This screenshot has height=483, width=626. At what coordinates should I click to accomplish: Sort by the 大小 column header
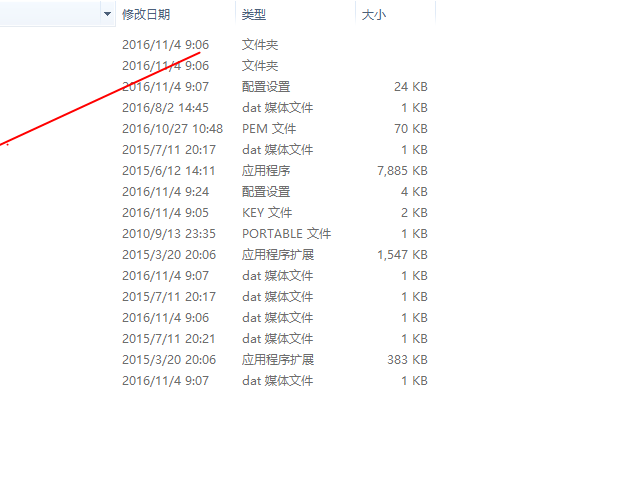click(x=374, y=15)
